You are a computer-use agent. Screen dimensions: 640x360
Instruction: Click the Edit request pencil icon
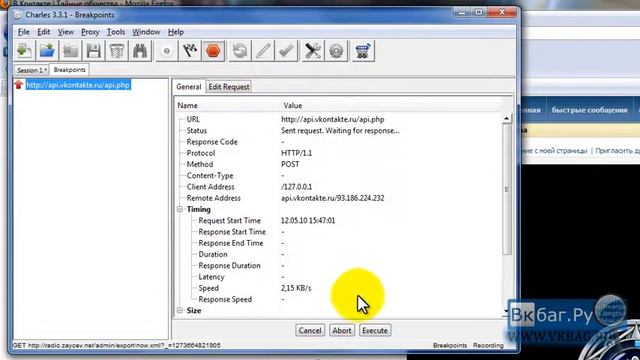[263, 51]
